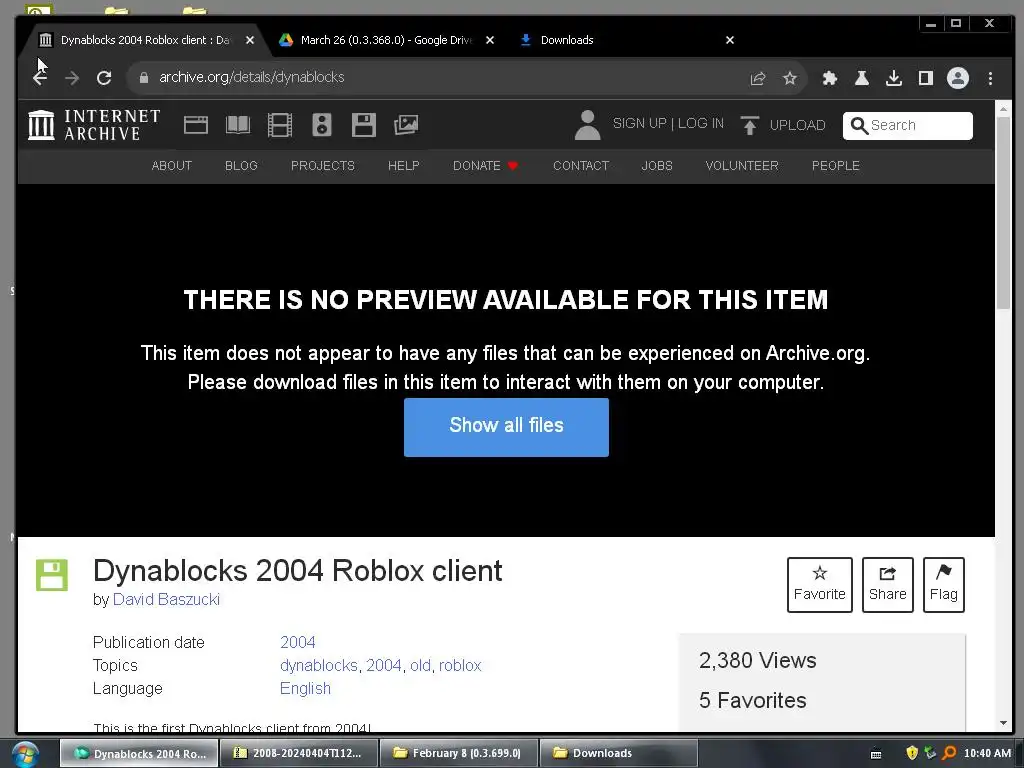The height and width of the screenshot is (768, 1024).
Task: Open the Images icon in navbar
Action: (406, 125)
